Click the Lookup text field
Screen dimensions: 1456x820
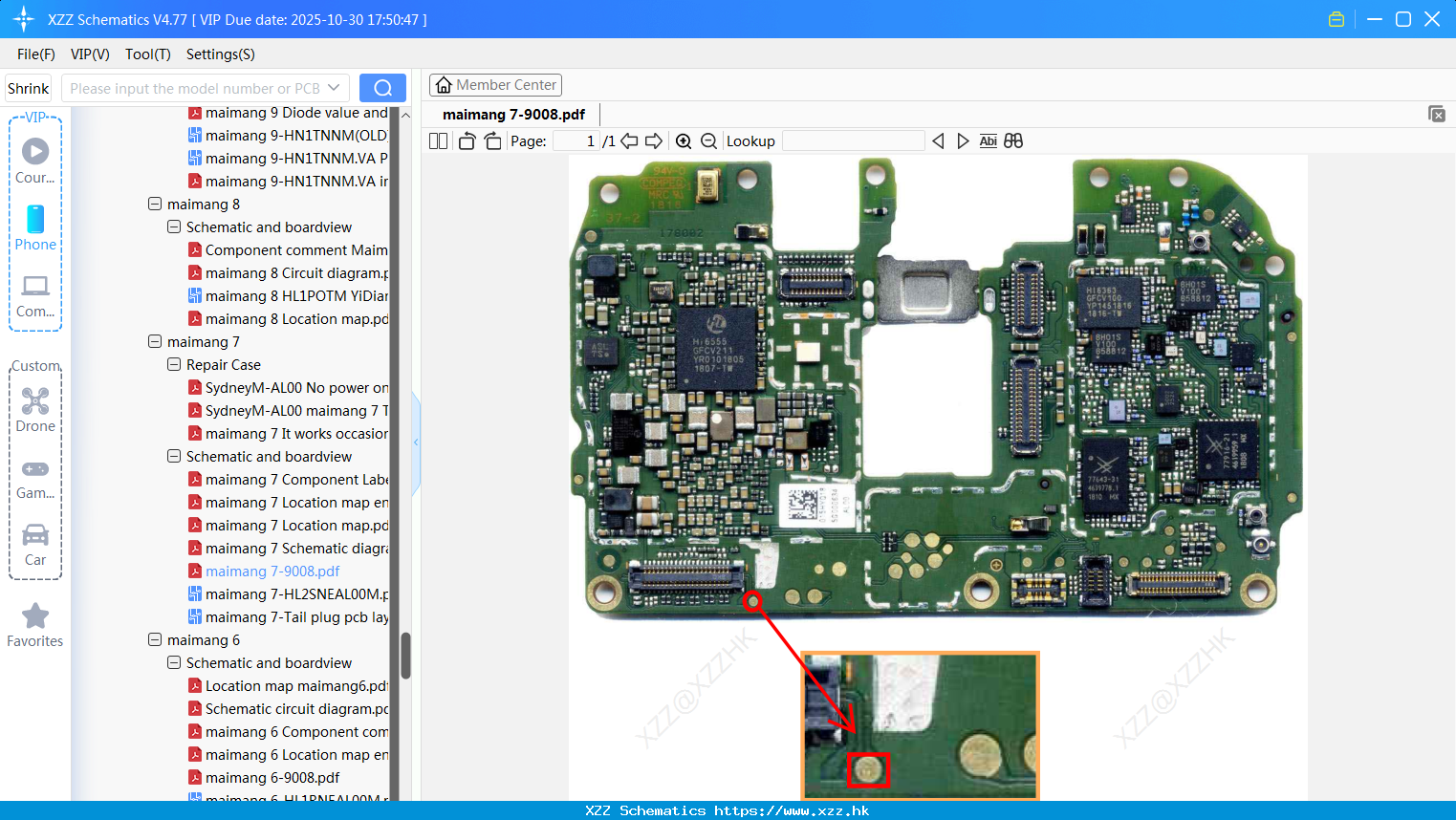click(x=853, y=140)
